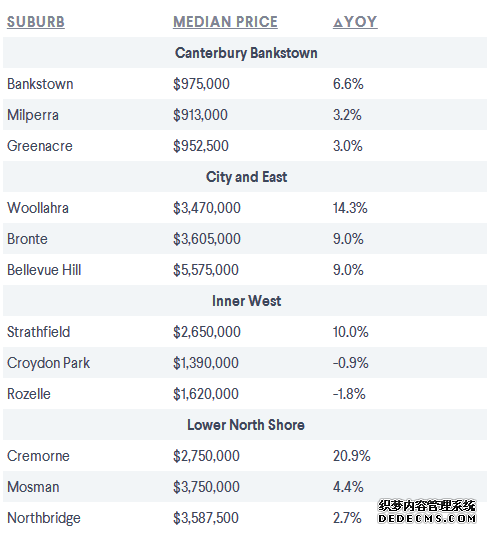
Task: Click the Woollahra suburb name
Action: click(38, 208)
